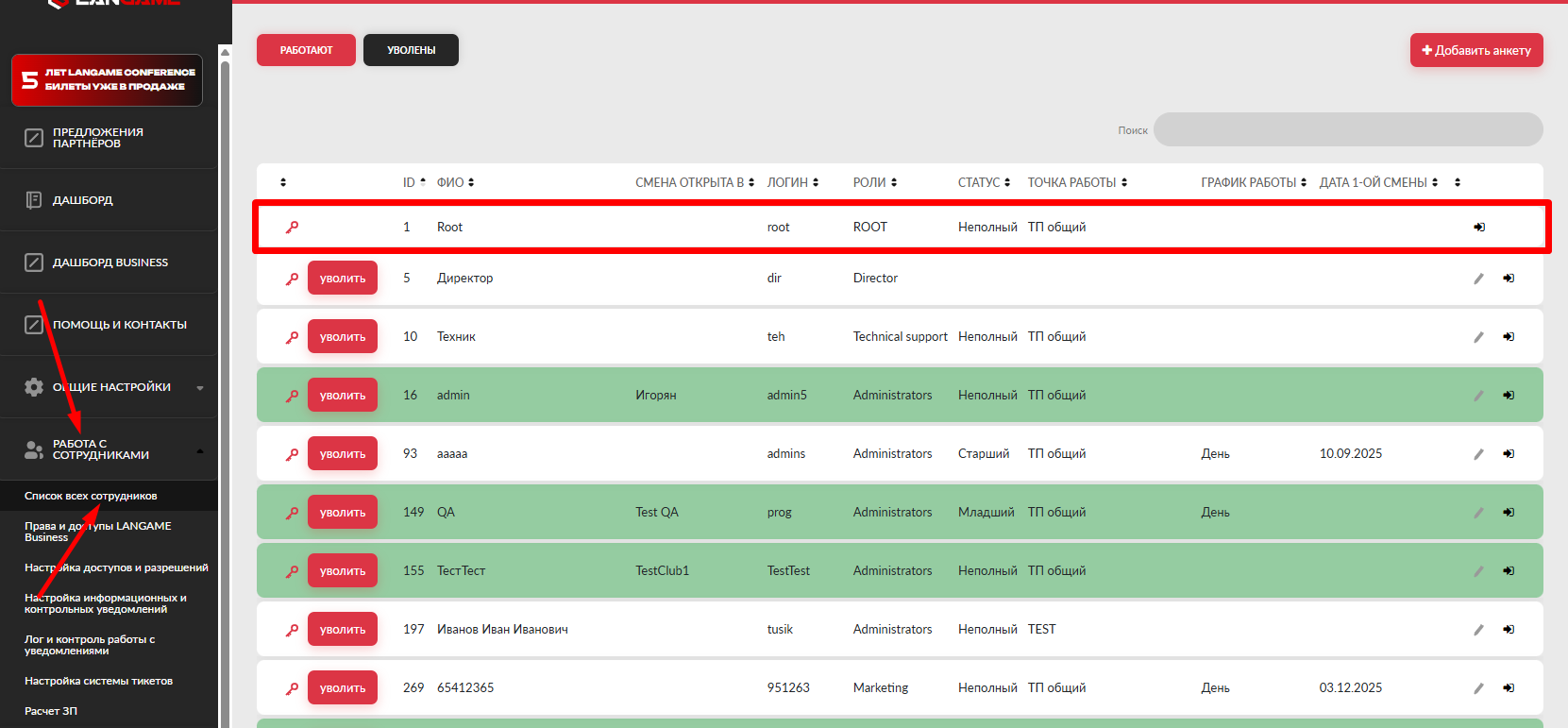Select the РАБОТАЮТ tab
The image size is (1568, 728).
pos(306,50)
